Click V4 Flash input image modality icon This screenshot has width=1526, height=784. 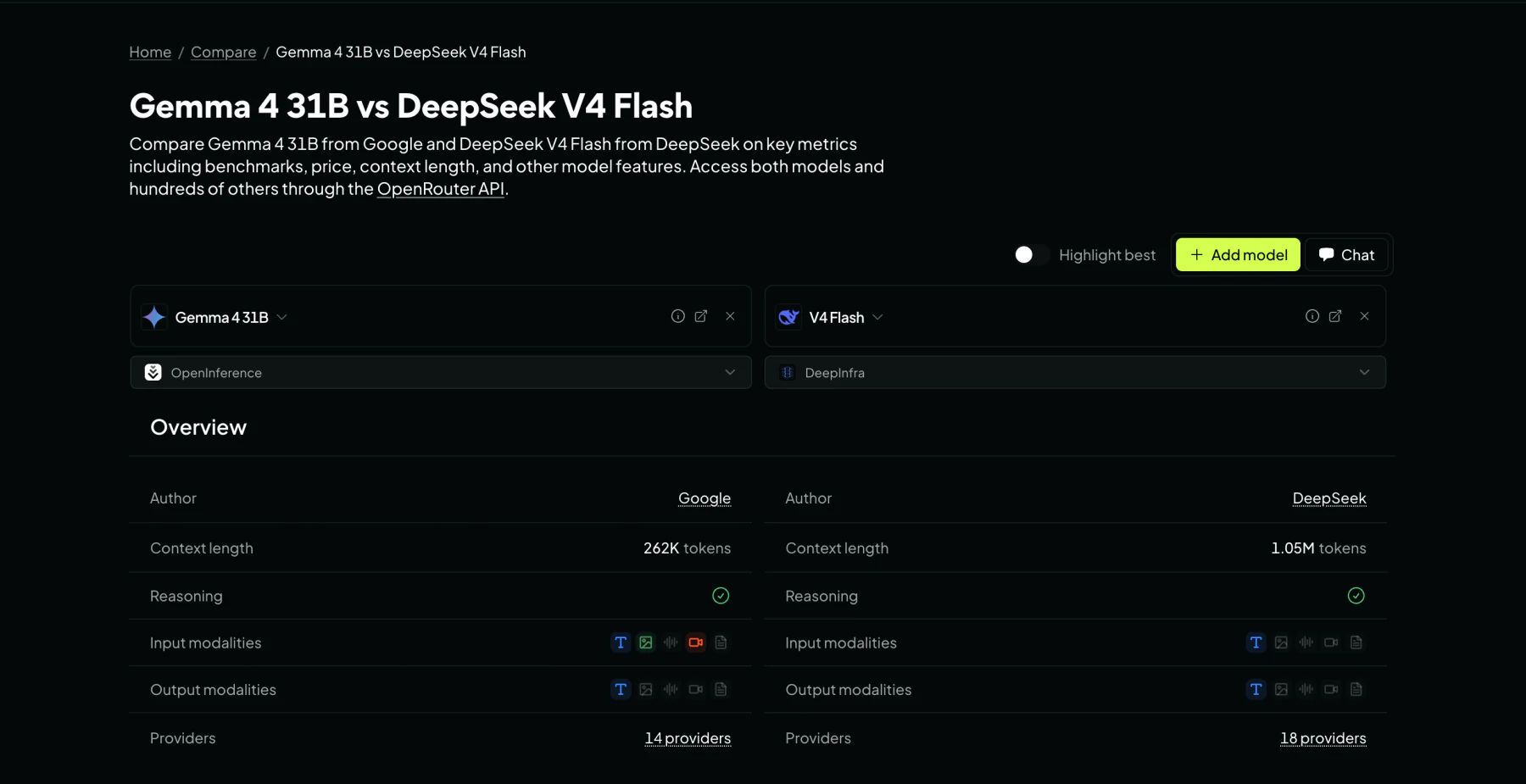pyautogui.click(x=1281, y=642)
